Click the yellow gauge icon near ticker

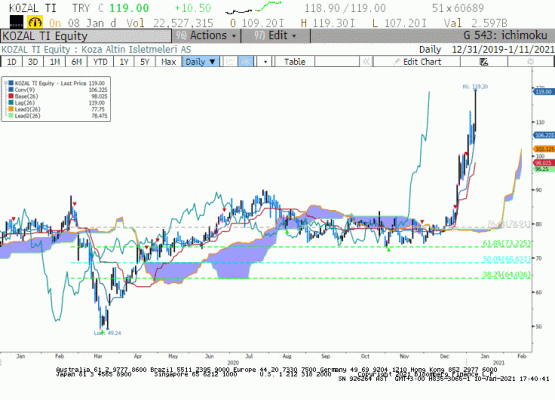click(35, 23)
